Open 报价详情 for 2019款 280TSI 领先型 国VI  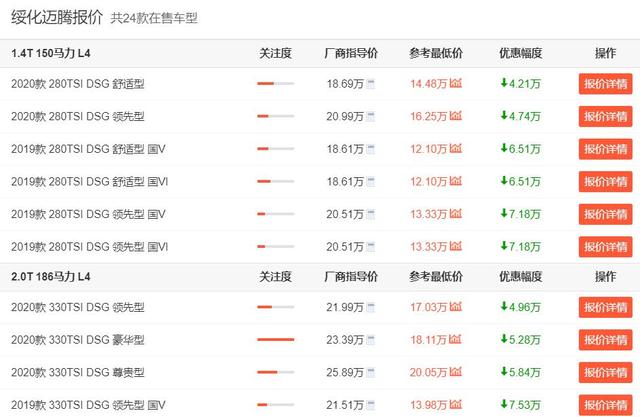pyautogui.click(x=605, y=246)
